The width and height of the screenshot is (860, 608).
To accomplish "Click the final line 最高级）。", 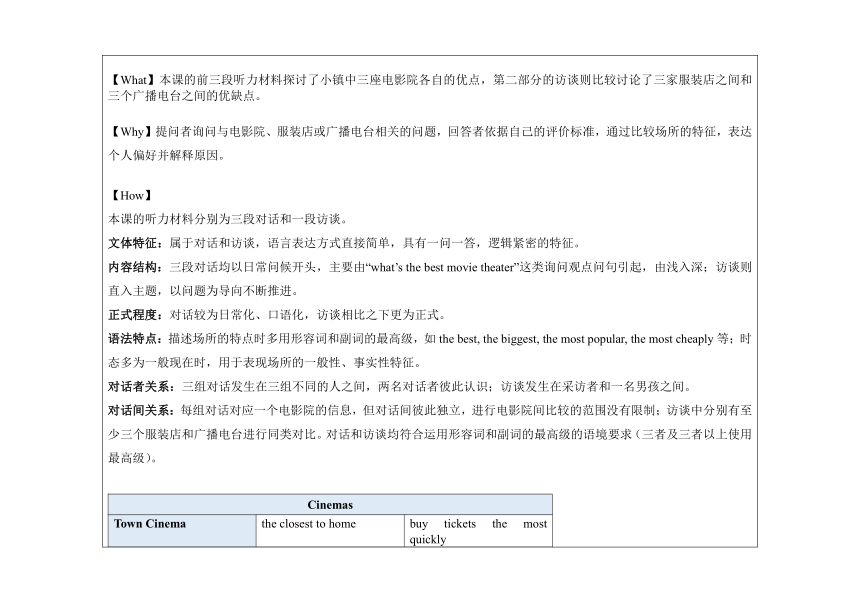I will pos(132,458).
